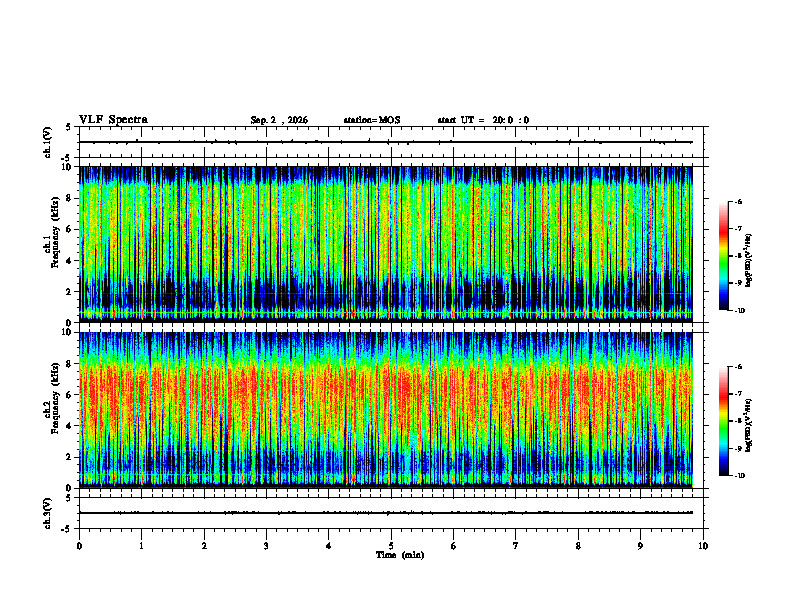Click the 2 minute tick label on time axis
The image size is (792, 612).
204,546
